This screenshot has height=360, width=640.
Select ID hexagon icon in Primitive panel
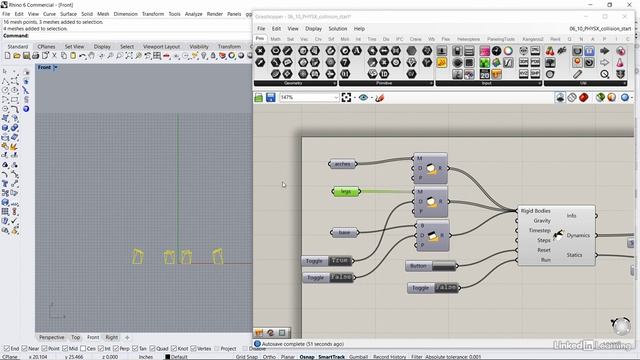384,74
